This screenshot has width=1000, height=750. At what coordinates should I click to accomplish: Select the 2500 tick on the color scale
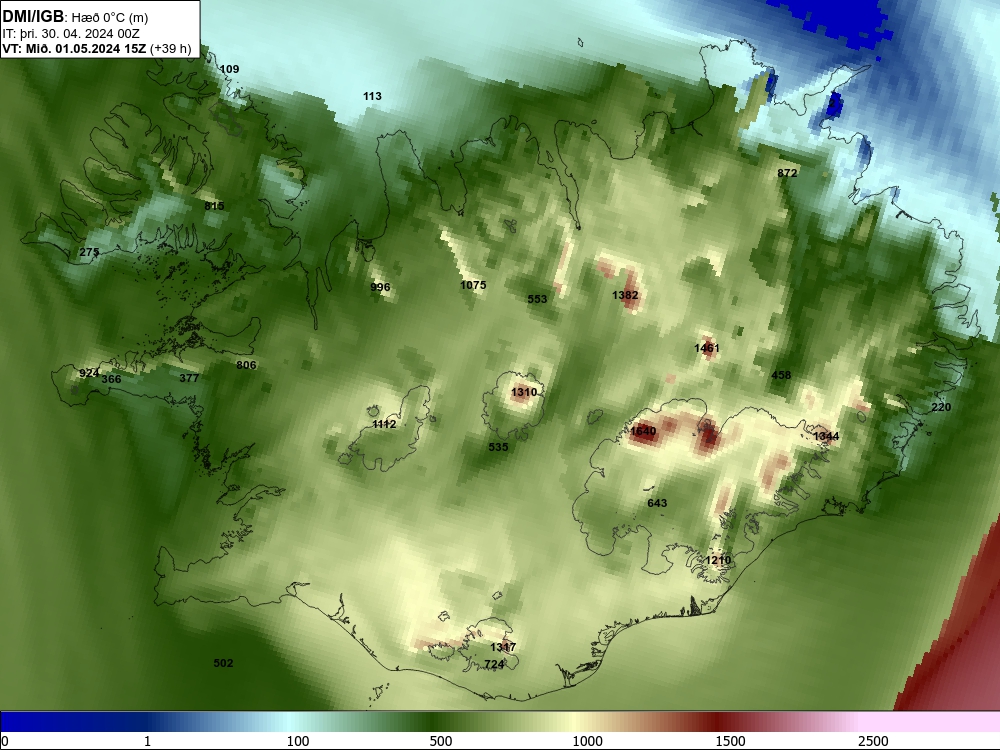click(x=873, y=741)
